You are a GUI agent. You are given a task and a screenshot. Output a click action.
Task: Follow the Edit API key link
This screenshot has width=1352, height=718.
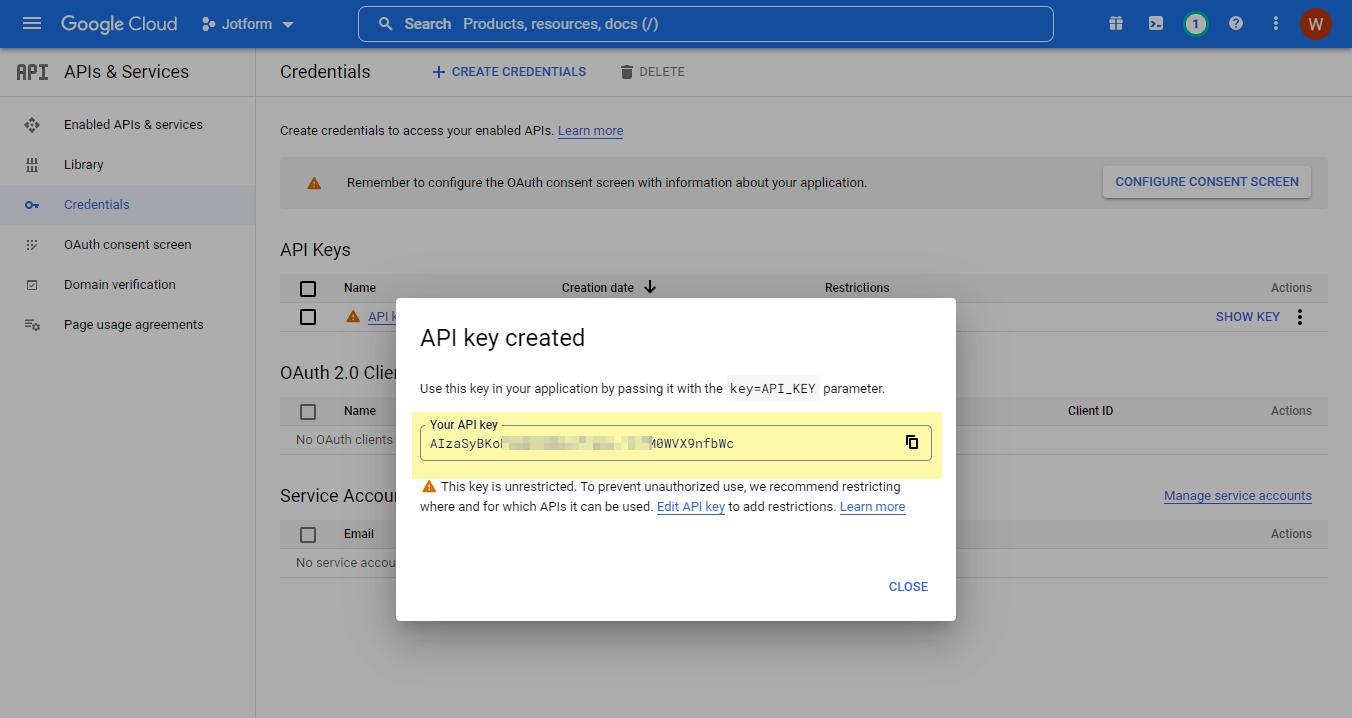tap(690, 507)
